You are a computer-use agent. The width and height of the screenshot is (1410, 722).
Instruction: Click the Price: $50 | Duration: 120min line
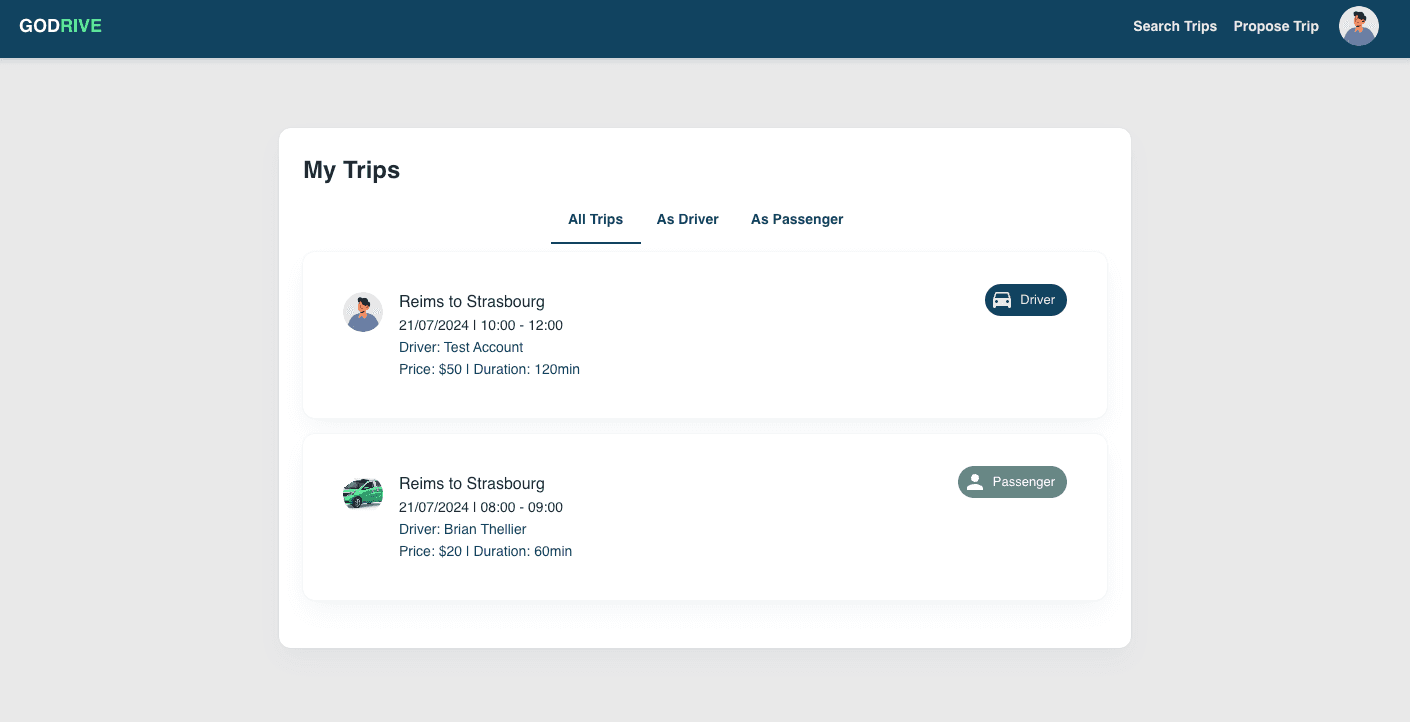[489, 370]
